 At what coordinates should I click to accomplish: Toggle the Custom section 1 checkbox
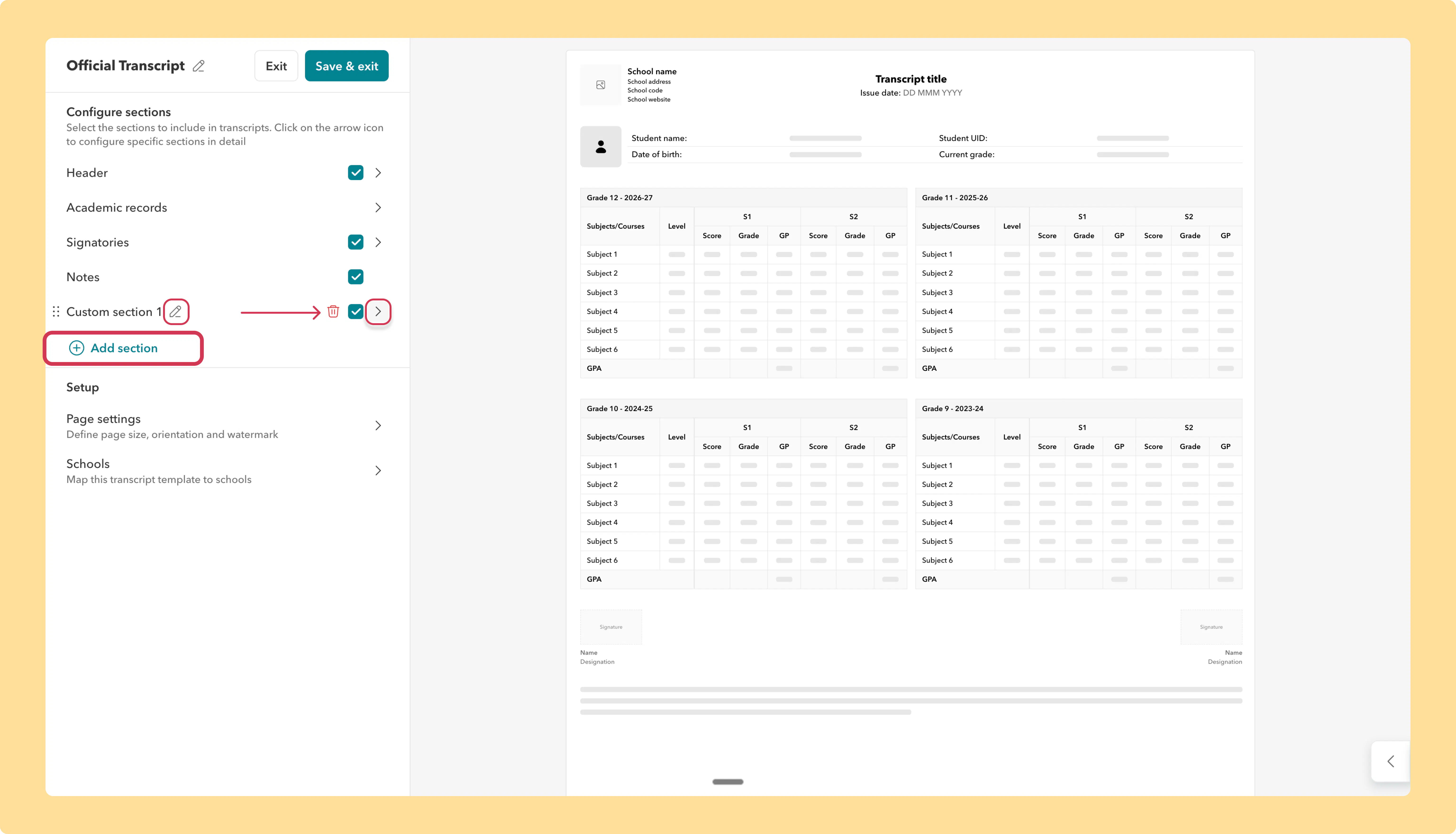click(x=356, y=312)
